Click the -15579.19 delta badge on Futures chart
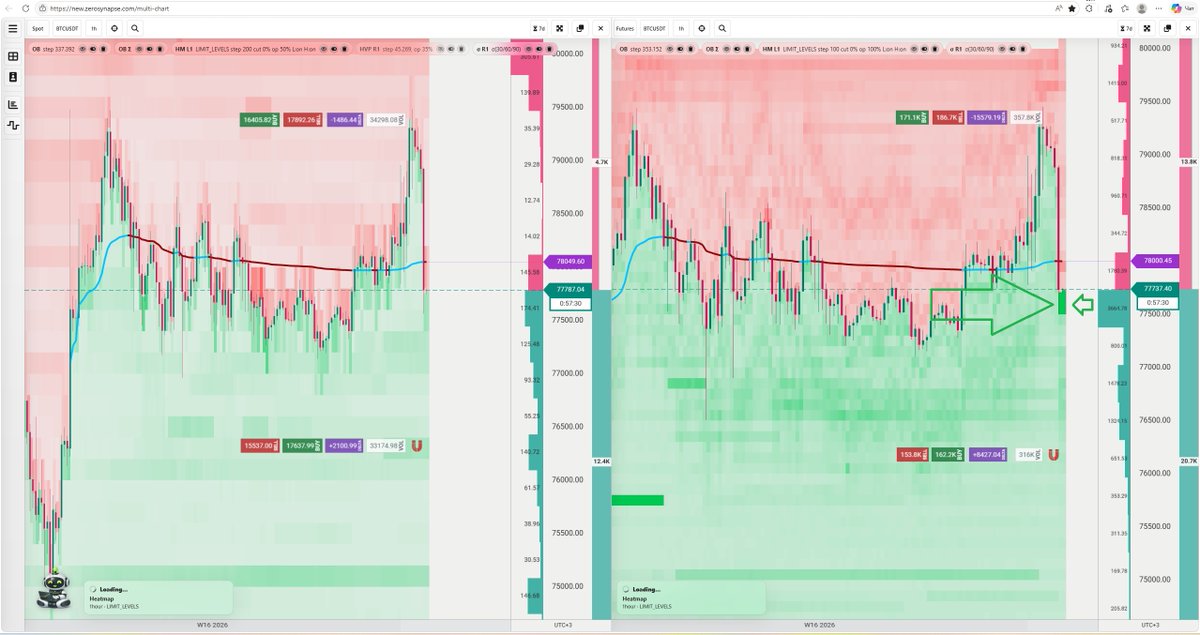This screenshot has width=1200, height=635. pyautogui.click(x=988, y=117)
